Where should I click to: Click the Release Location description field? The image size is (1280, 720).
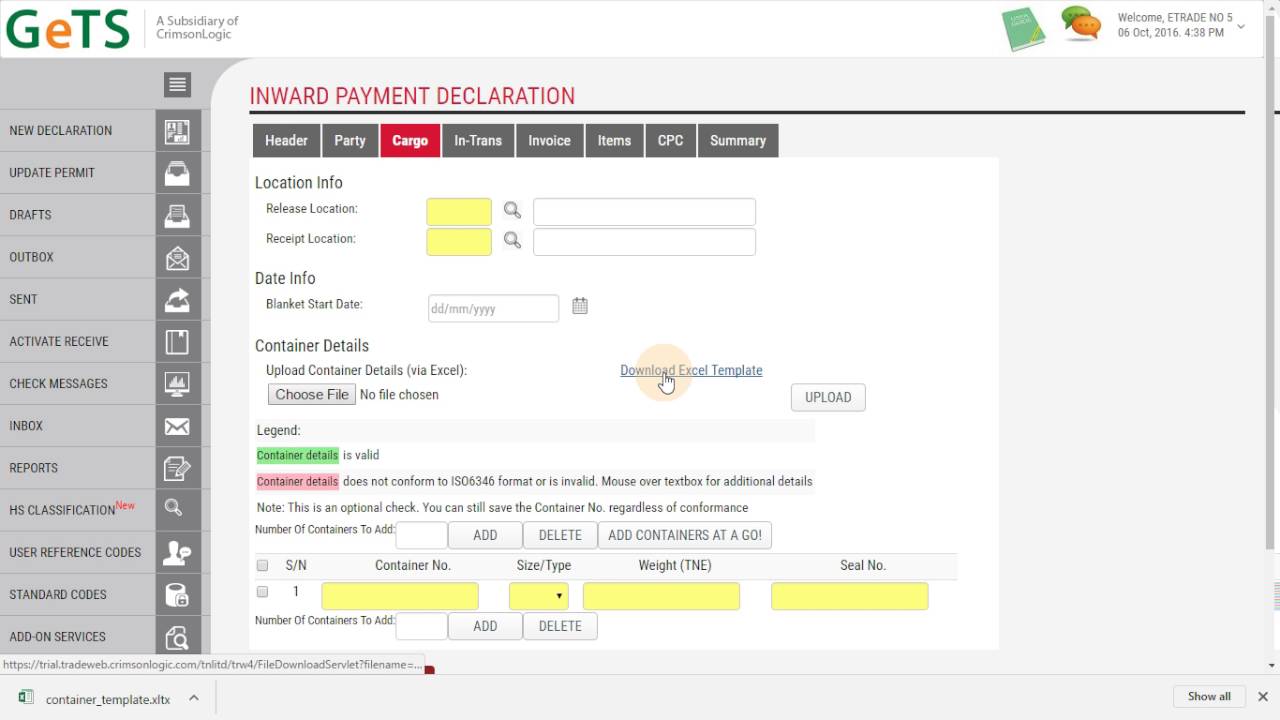click(644, 211)
